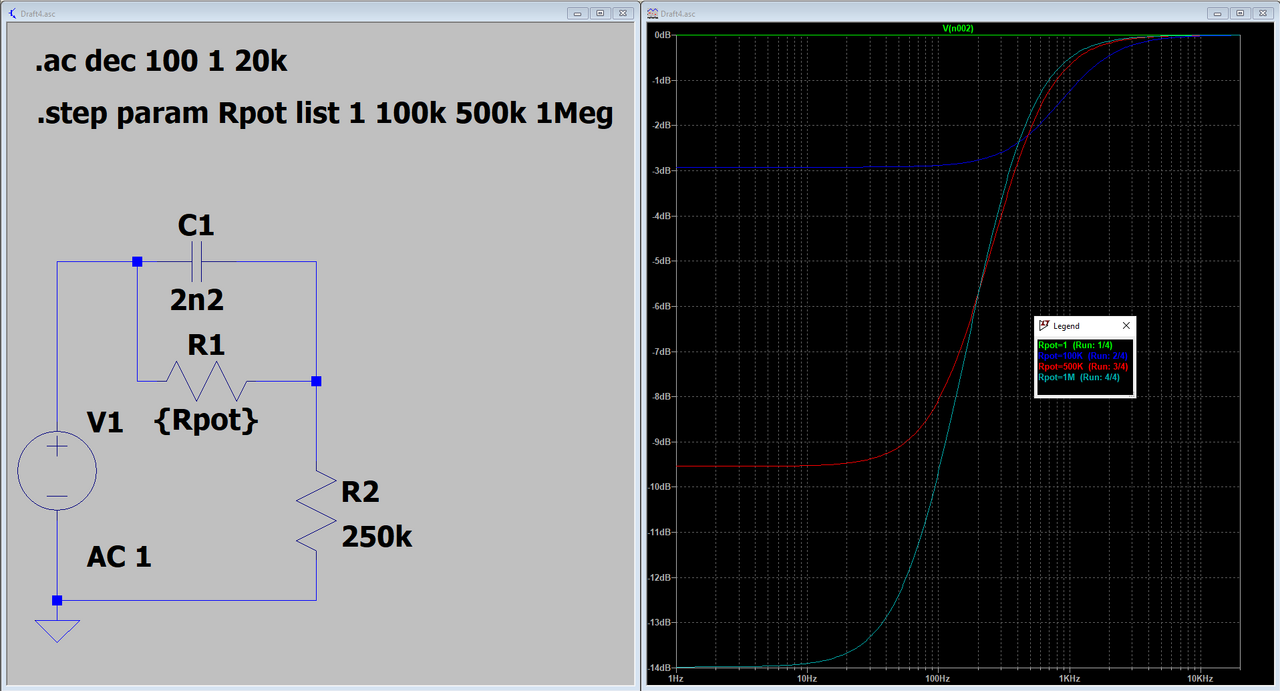Click the V(n002) trace label
Screen dimensions: 1280x691
(x=957, y=29)
